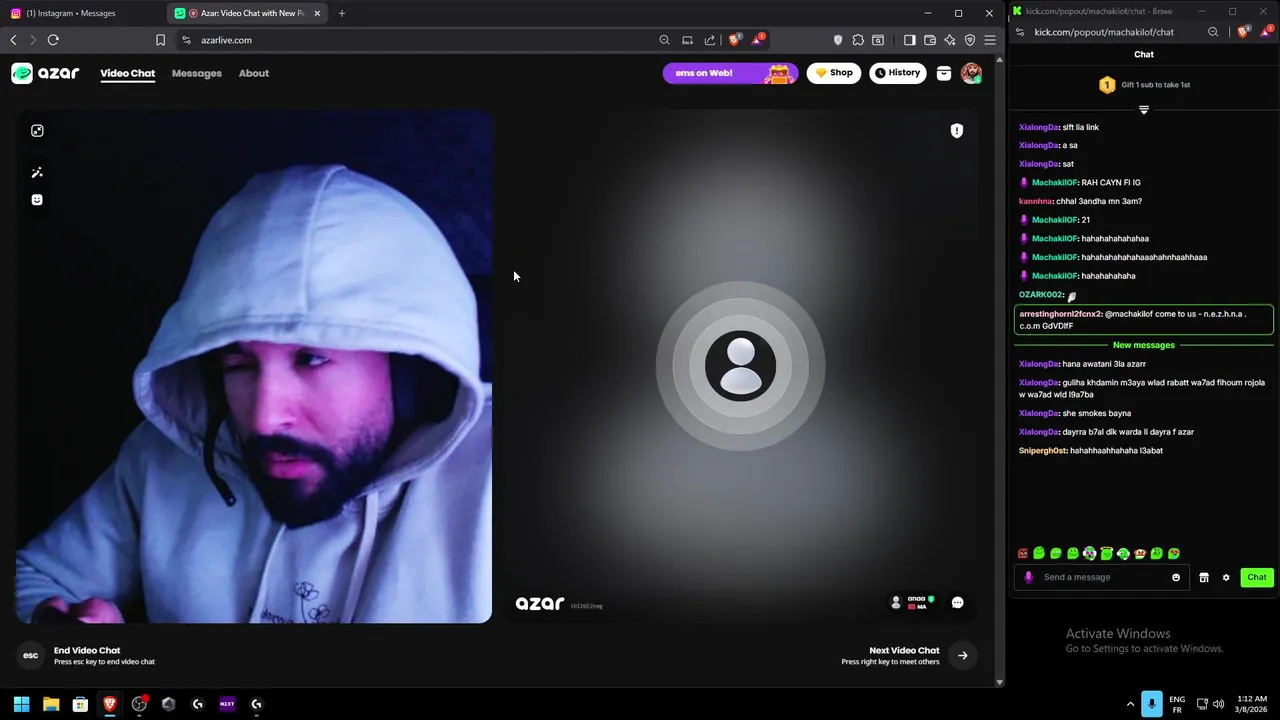Open the Shop
Viewport: 1280px width, 720px height.
pos(834,73)
